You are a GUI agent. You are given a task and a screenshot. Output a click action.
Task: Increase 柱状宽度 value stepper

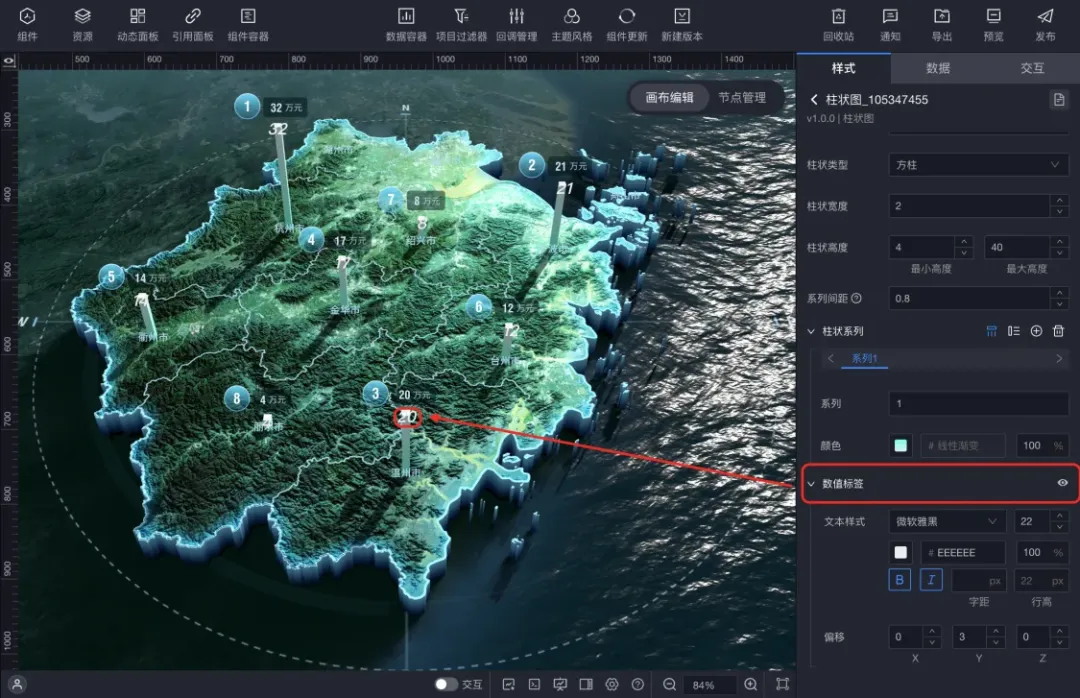point(1059,201)
